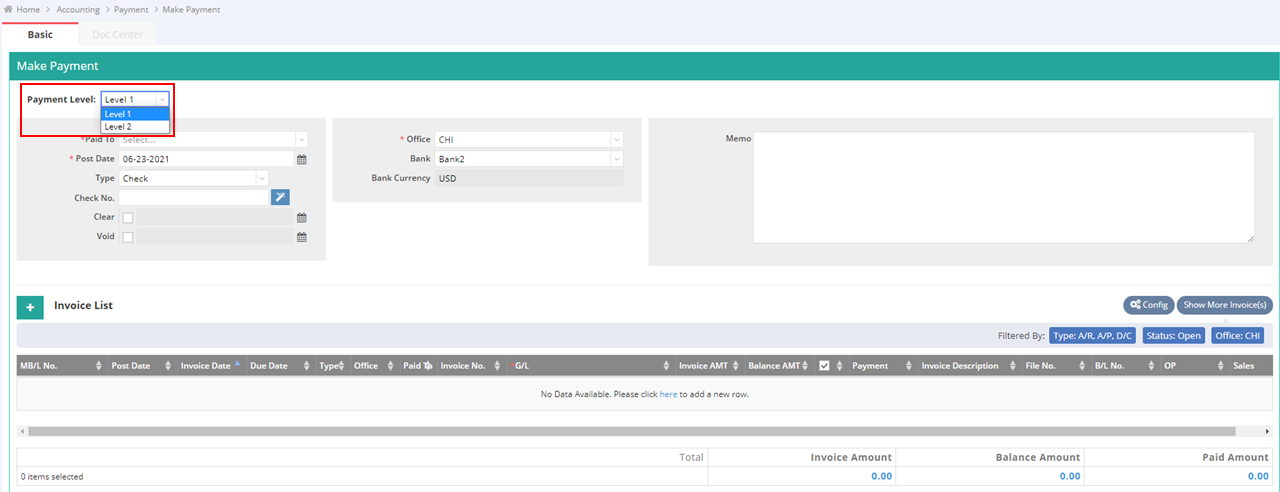Open the Clear date calendar icon
Screen dimensions: 1280x492
pyautogui.click(x=301, y=218)
